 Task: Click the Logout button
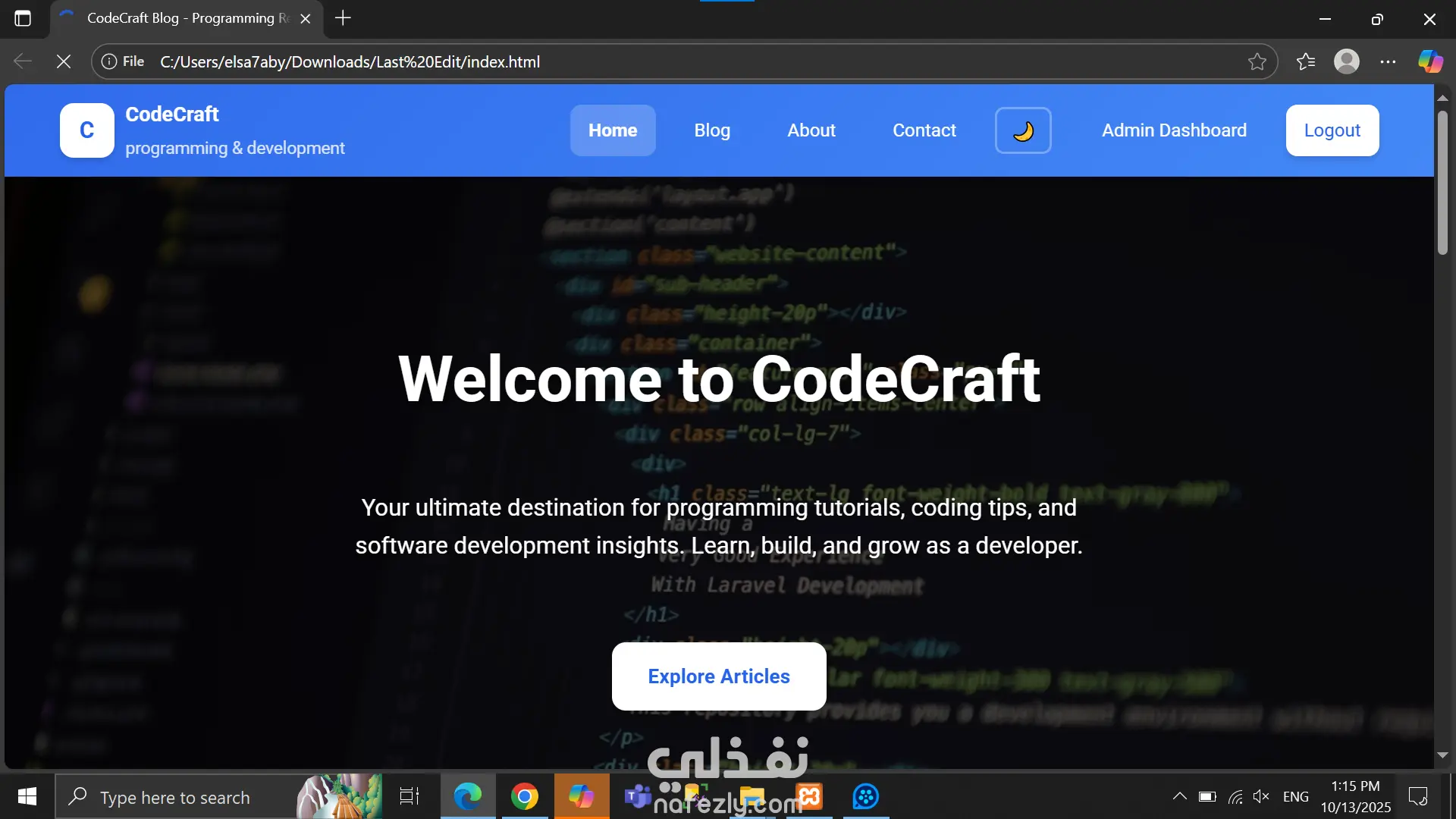click(x=1332, y=130)
